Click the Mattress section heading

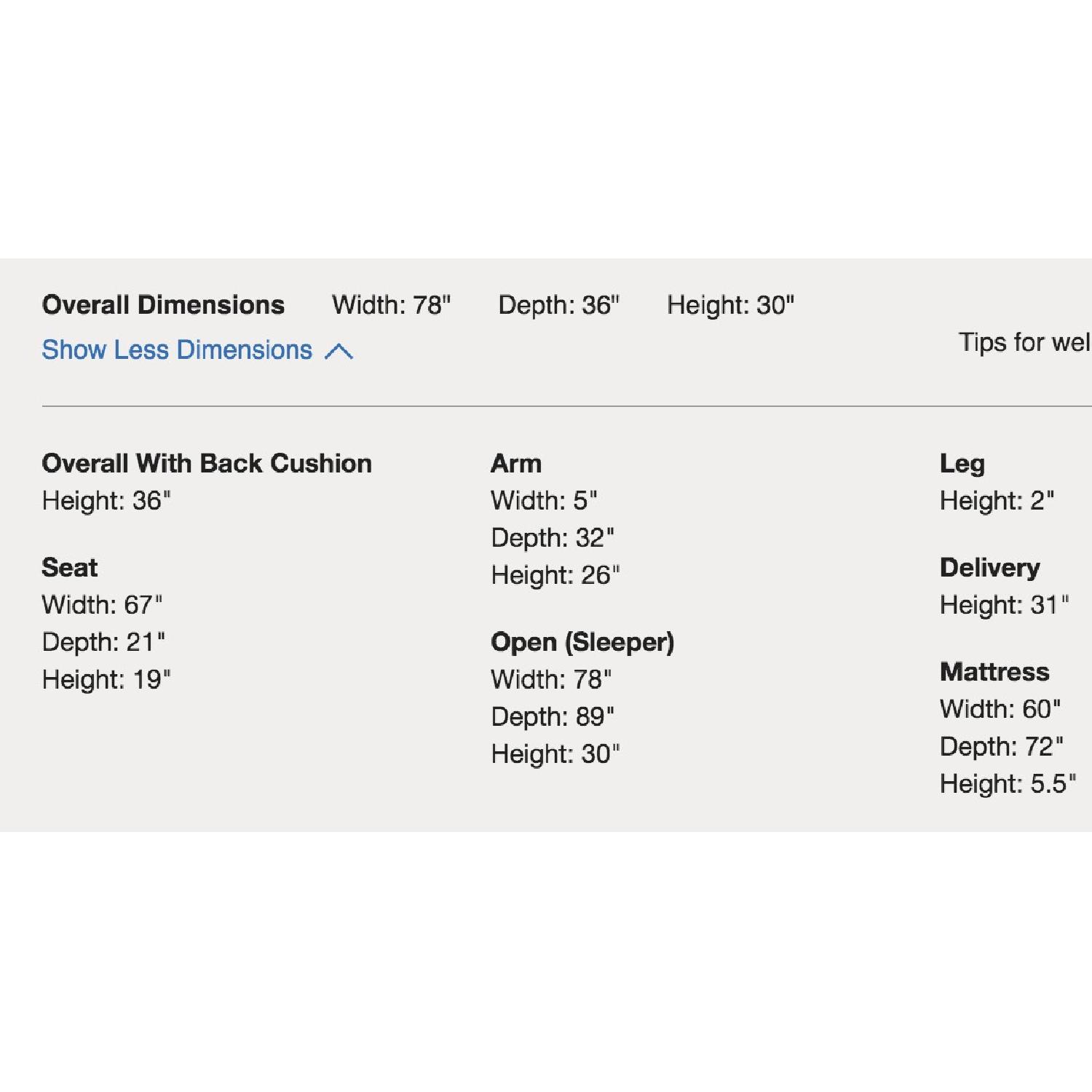tap(994, 672)
